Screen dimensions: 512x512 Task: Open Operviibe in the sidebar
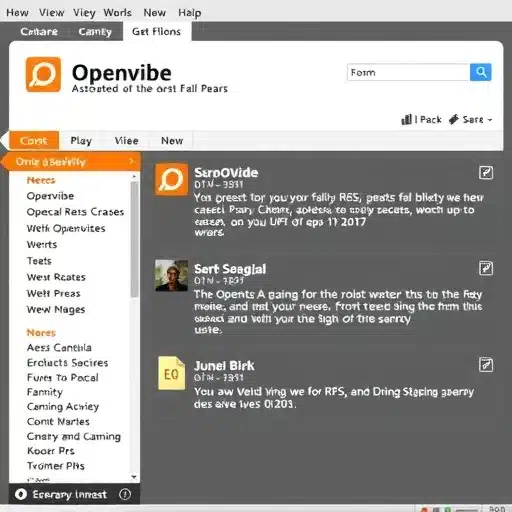coord(50,196)
